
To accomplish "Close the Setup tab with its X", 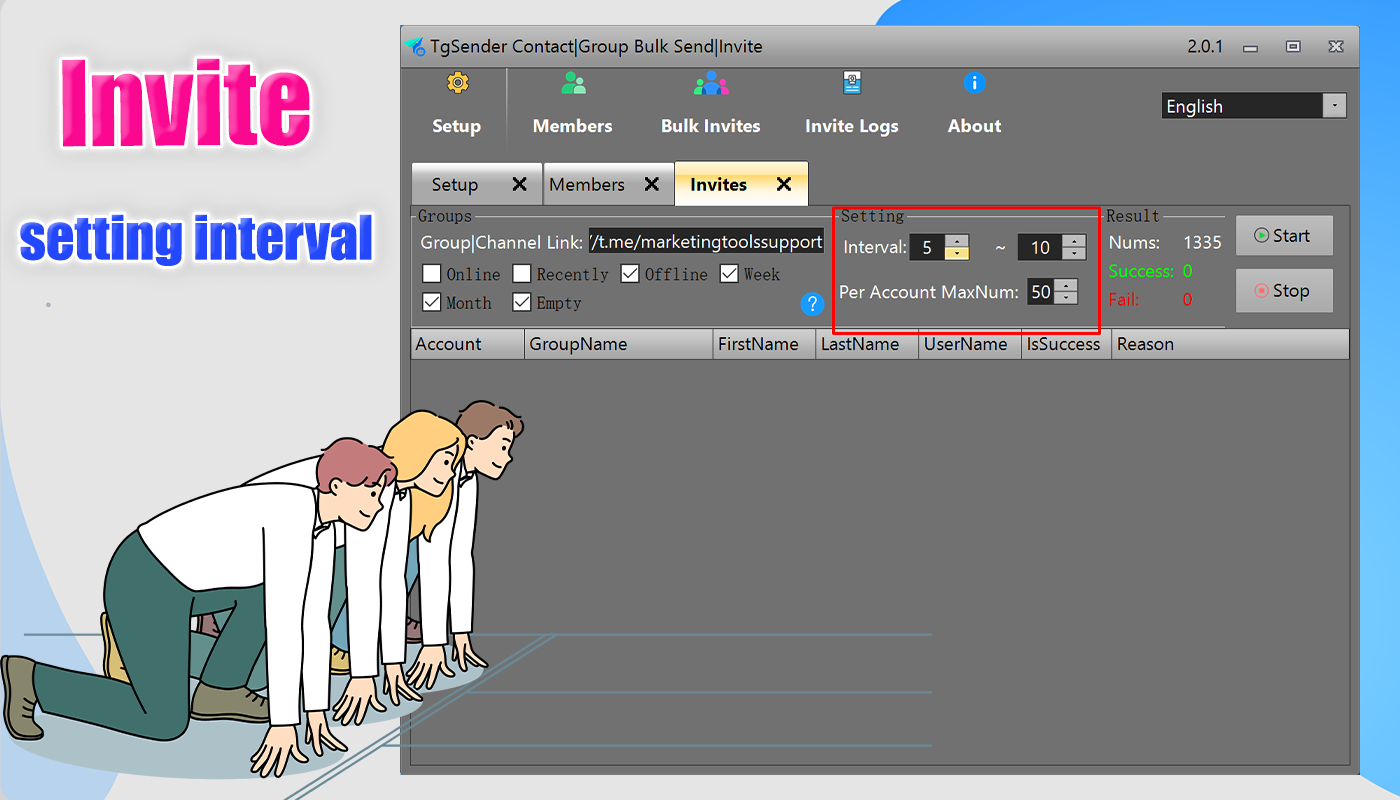I will tap(519, 184).
